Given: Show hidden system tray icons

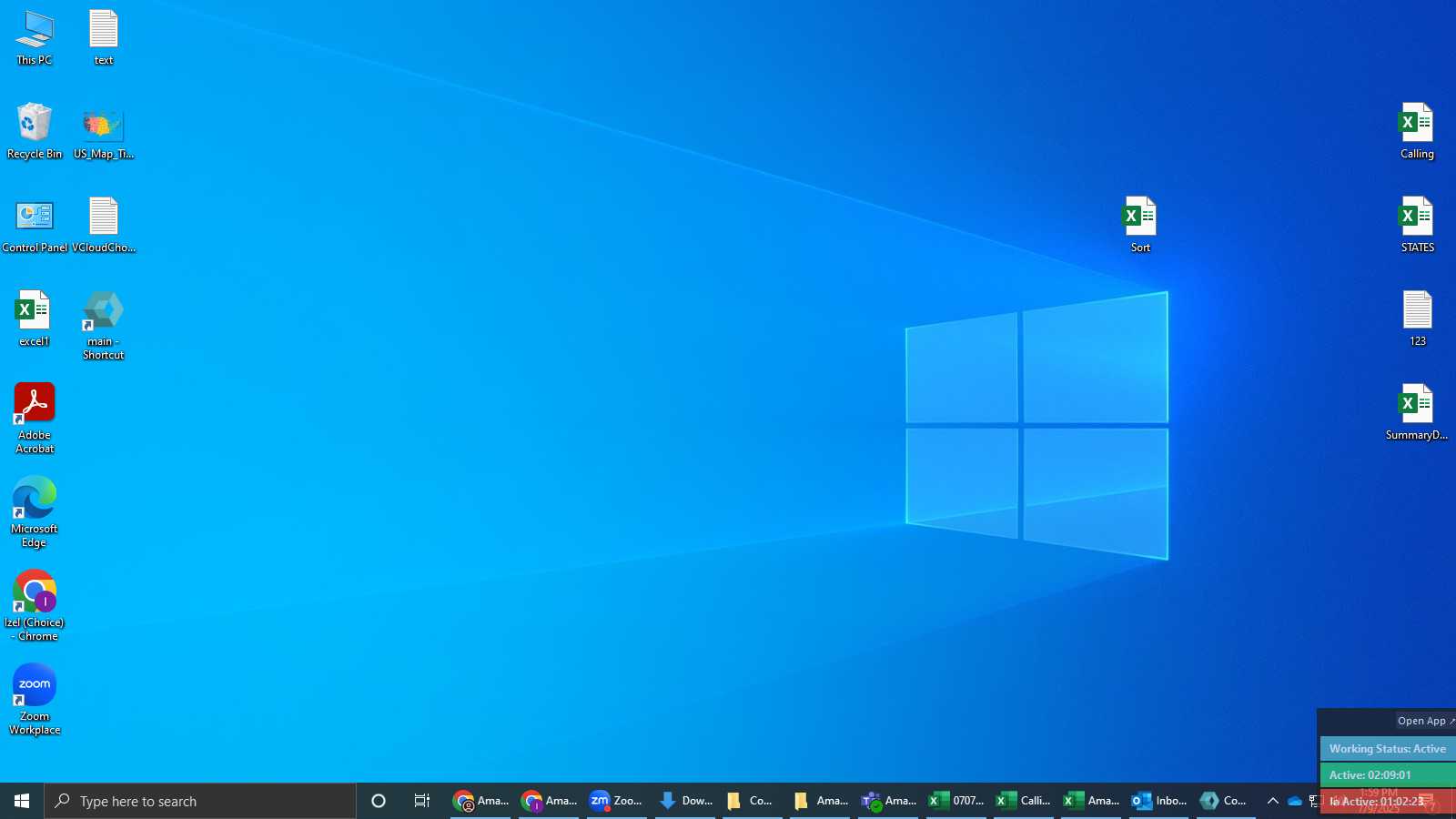Looking at the screenshot, I should pos(1272,801).
